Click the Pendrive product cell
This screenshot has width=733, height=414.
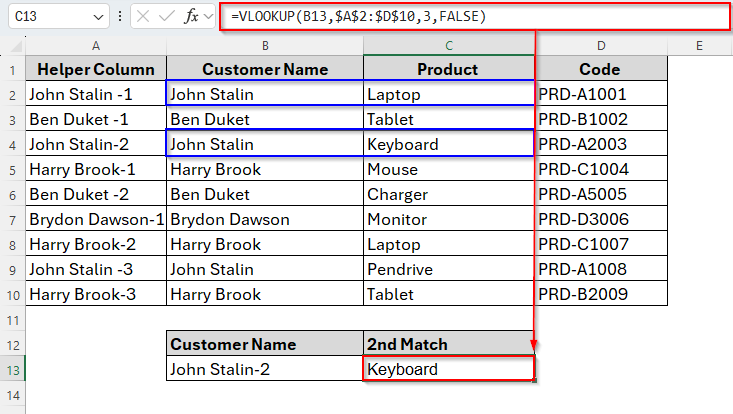(449, 269)
